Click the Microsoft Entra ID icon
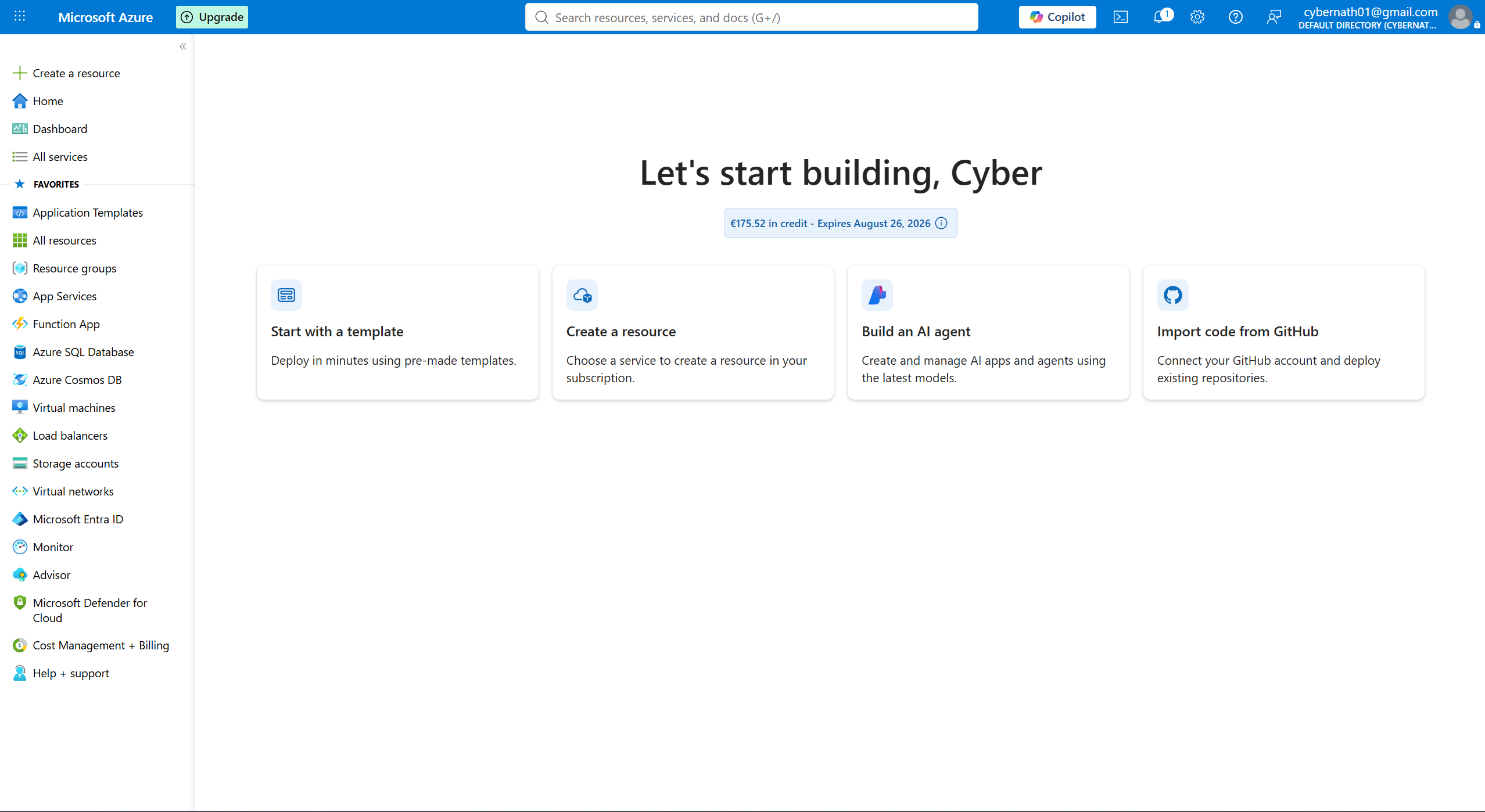Screen dimensions: 1485x812 coord(20,519)
